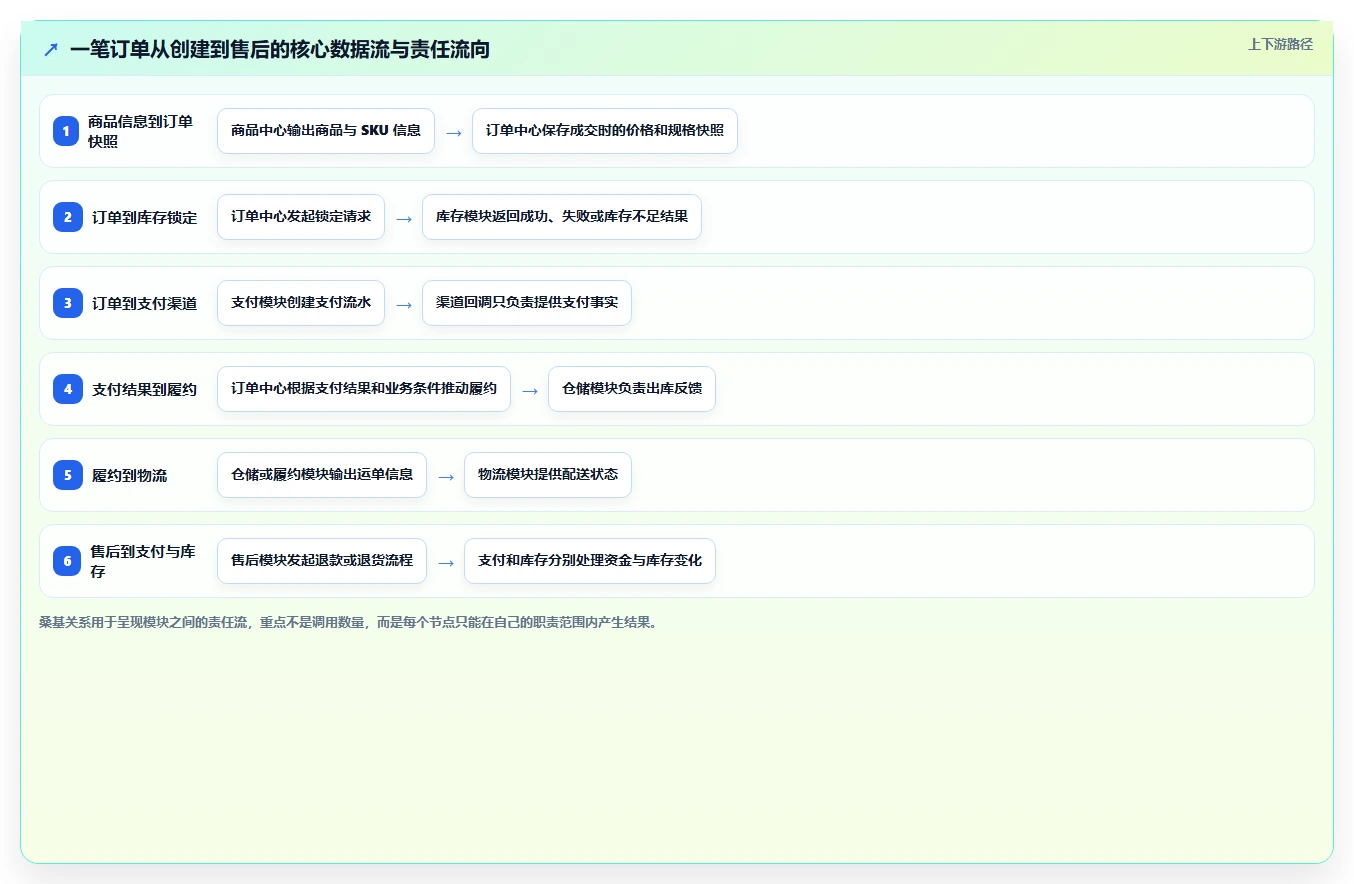Viewport: 1354px width, 884px height.
Task: Select the 支付和库存分别处理资金与库存变化 node
Action: pos(590,561)
